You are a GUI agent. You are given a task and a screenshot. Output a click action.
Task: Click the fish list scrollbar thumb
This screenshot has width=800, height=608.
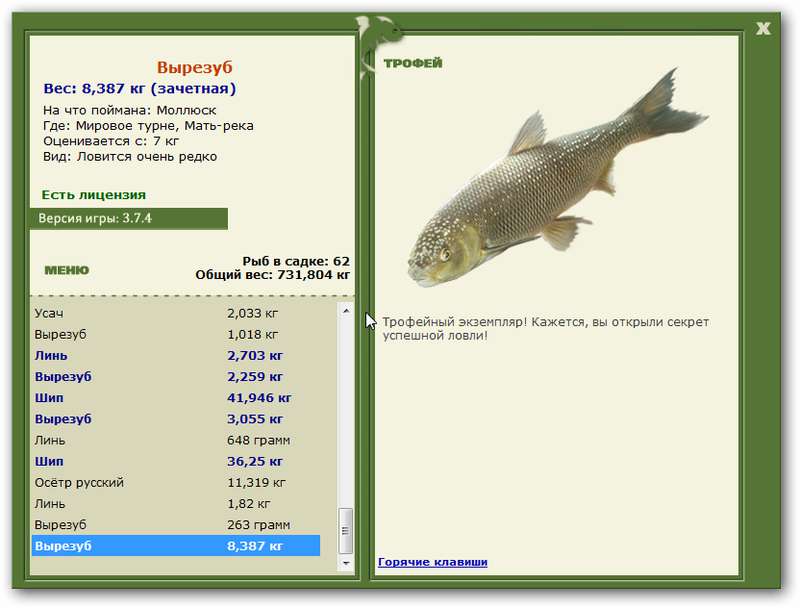(x=346, y=530)
